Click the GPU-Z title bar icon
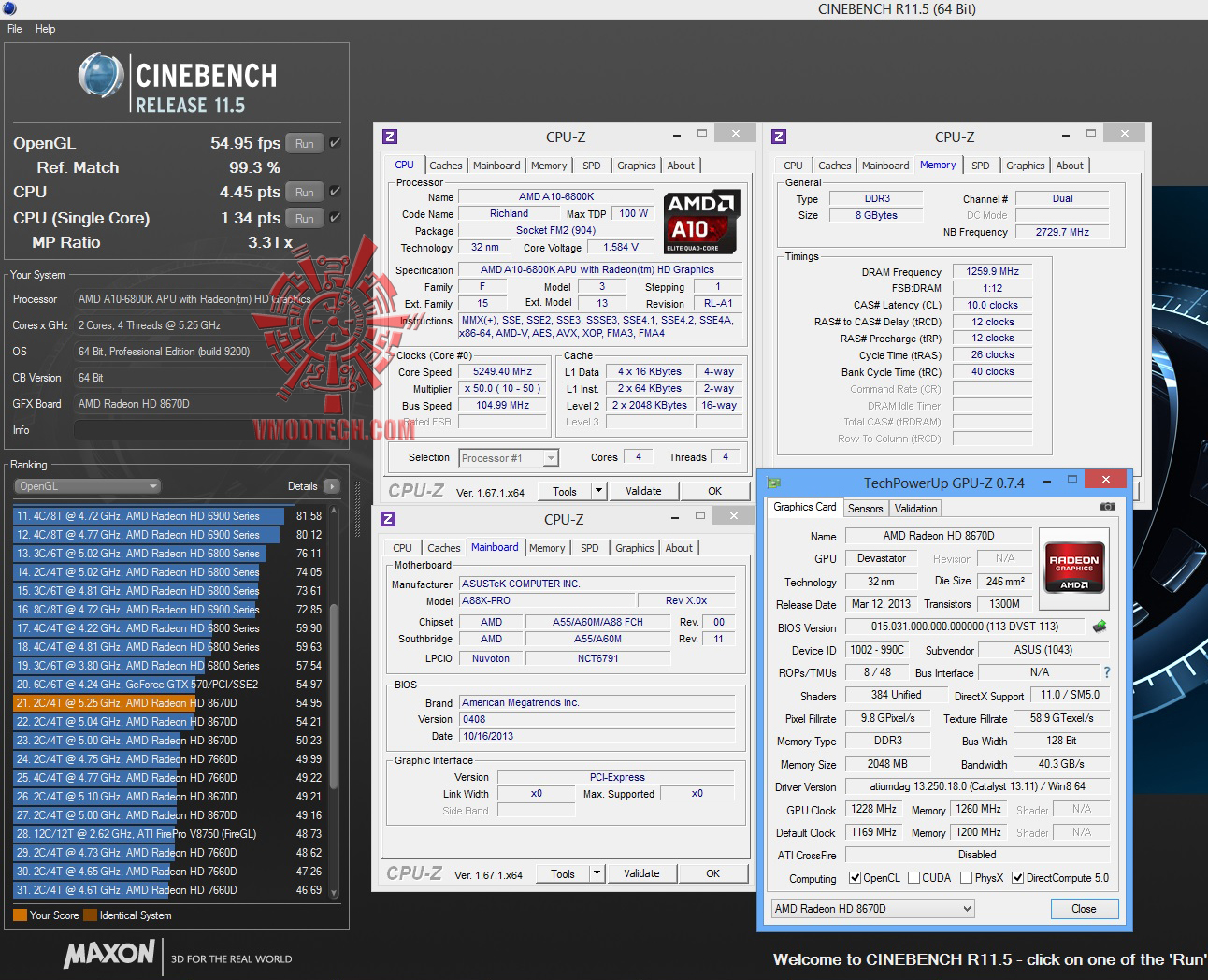Screen dimensions: 1208x980 coord(774,483)
